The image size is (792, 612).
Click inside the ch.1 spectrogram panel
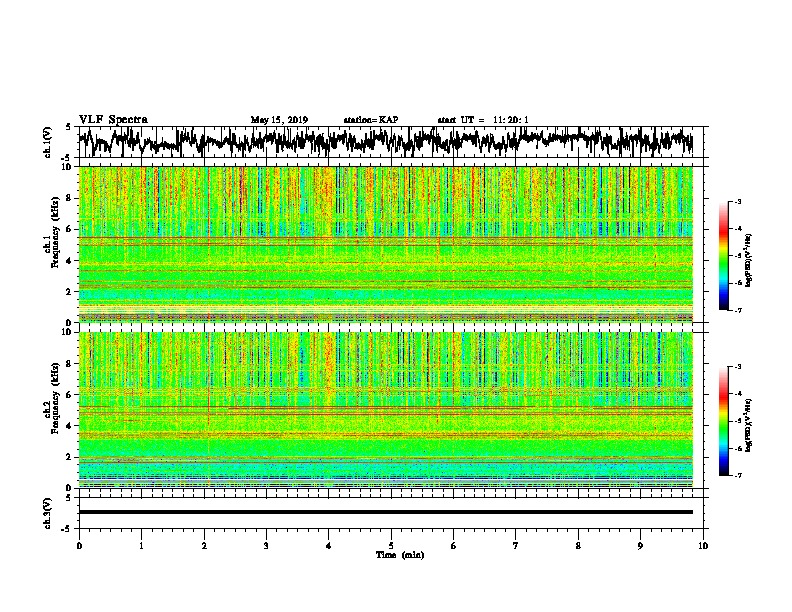tap(385, 244)
